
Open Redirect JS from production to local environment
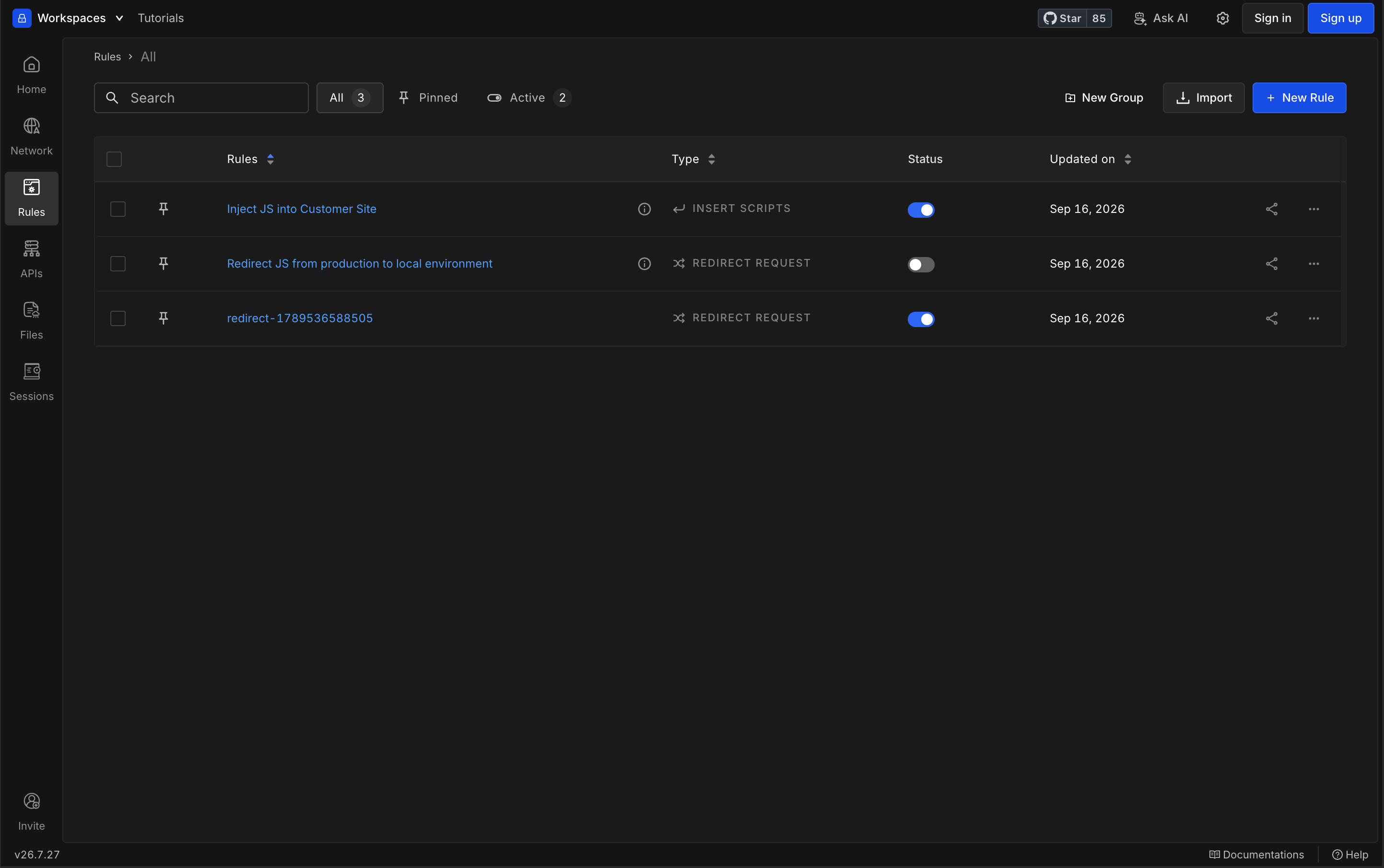[359, 263]
